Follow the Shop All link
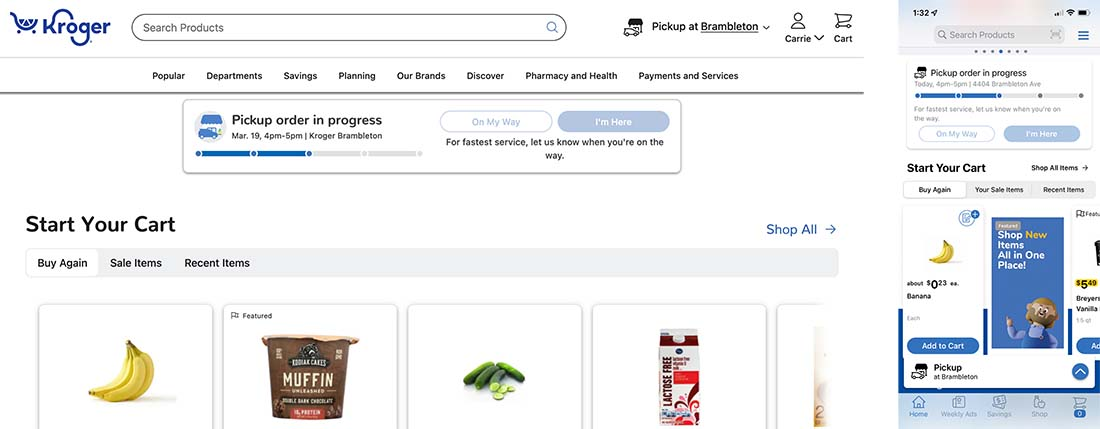Viewport: 1100px width, 429px height. (x=801, y=229)
